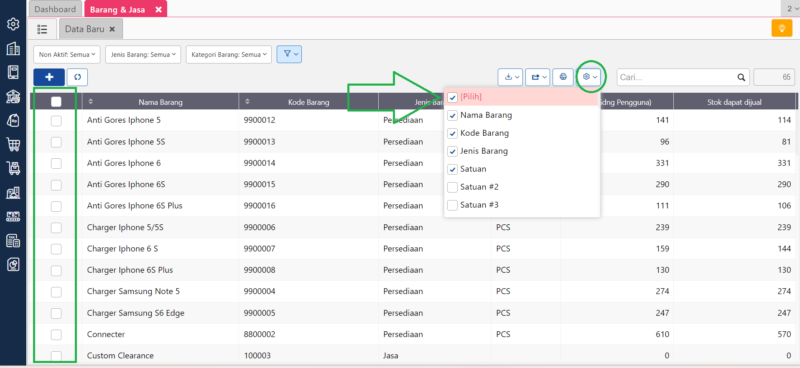
Task: Open the bank building icon in sidebar
Action: [x=13, y=96]
